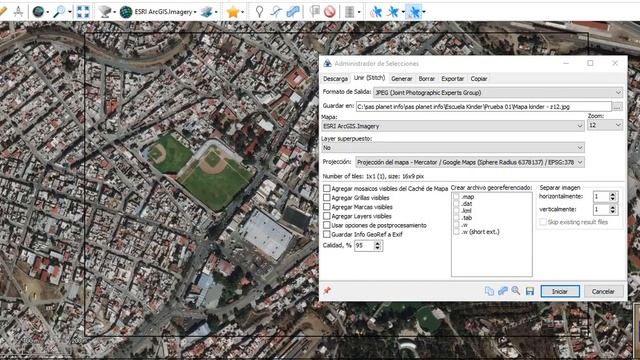The height and width of the screenshot is (360, 640).
Task: Check the .kml georeference file option
Action: 456,211
